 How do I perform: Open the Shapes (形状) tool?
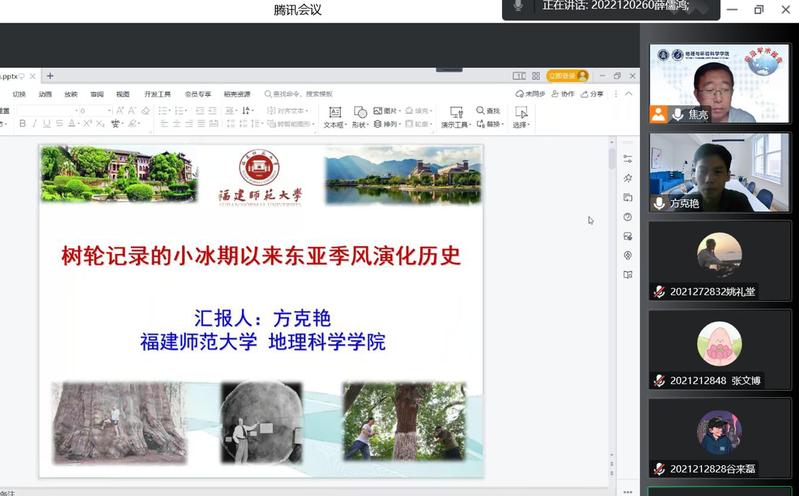360,117
